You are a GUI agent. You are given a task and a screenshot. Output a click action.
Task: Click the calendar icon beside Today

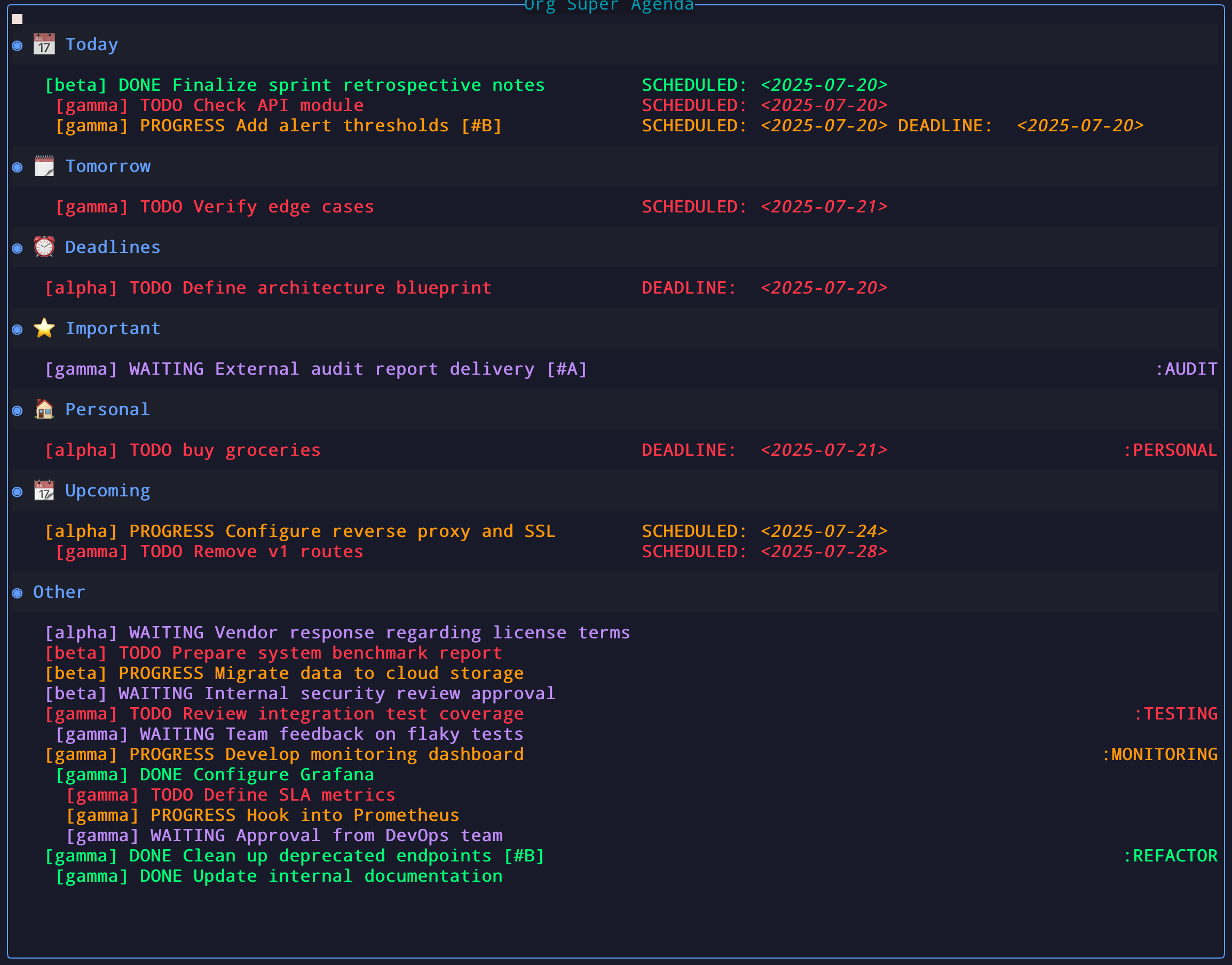tap(44, 44)
